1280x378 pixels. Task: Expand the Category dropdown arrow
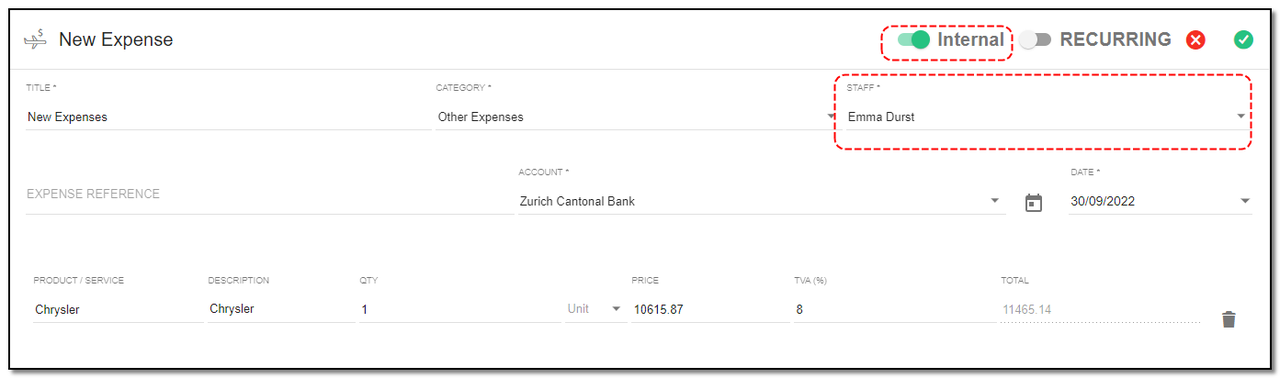coord(832,116)
